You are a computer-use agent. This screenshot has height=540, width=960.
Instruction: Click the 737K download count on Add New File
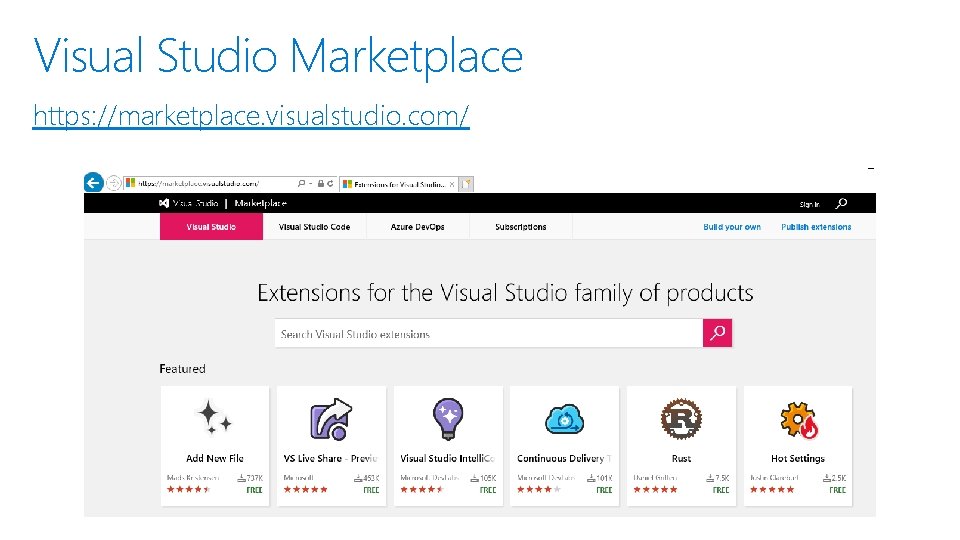pyautogui.click(x=250, y=478)
